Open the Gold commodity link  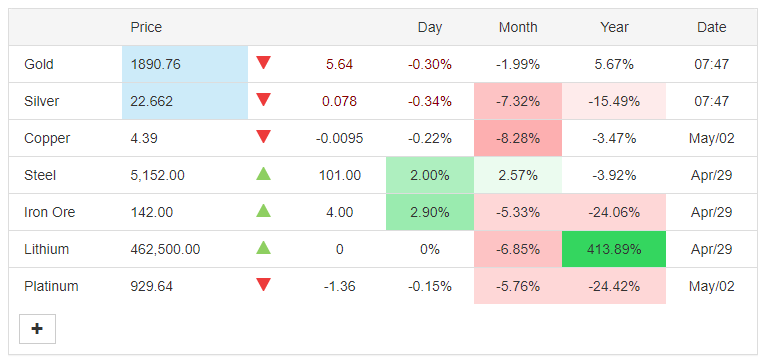tap(39, 64)
